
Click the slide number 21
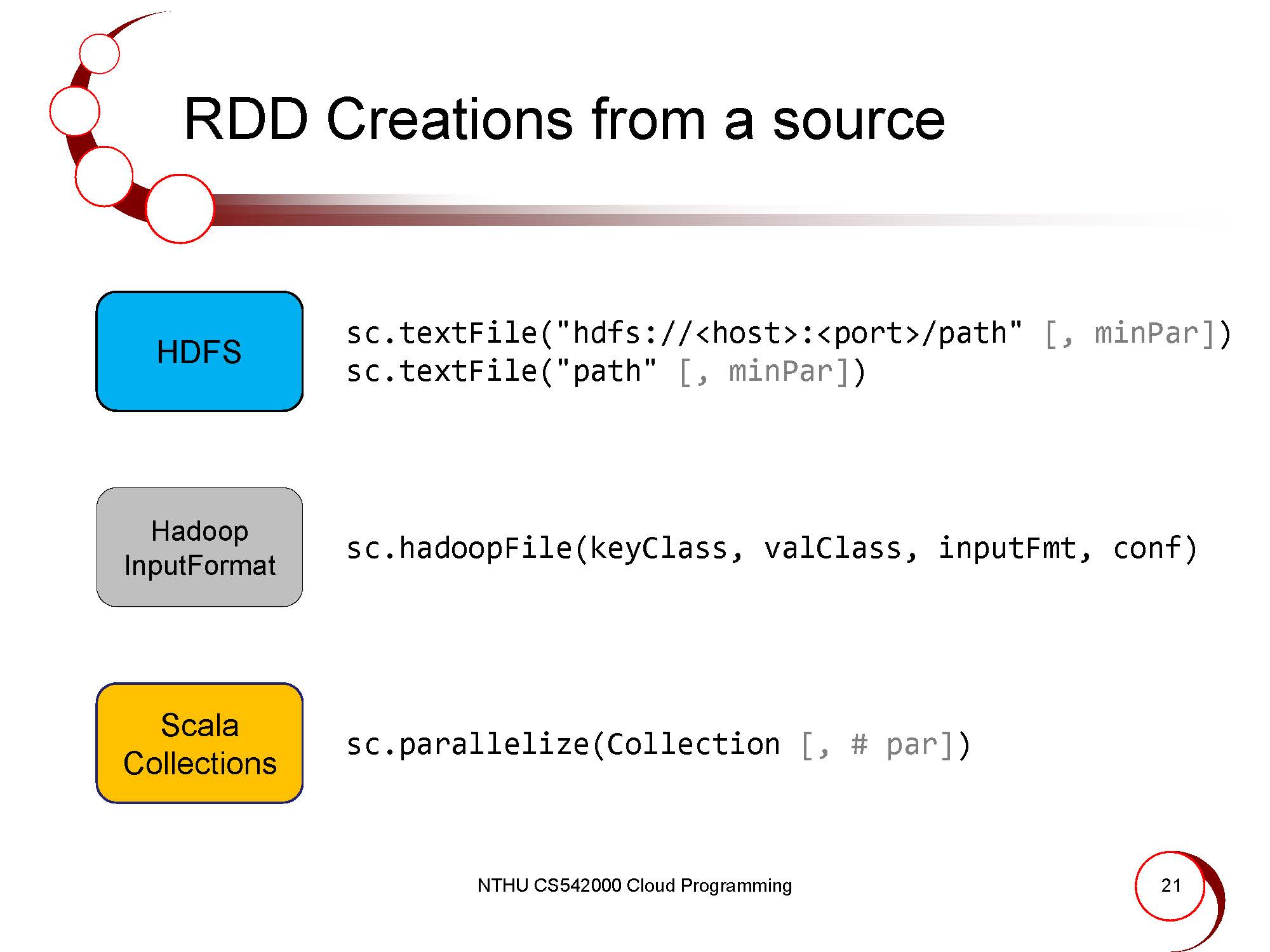[1171, 885]
